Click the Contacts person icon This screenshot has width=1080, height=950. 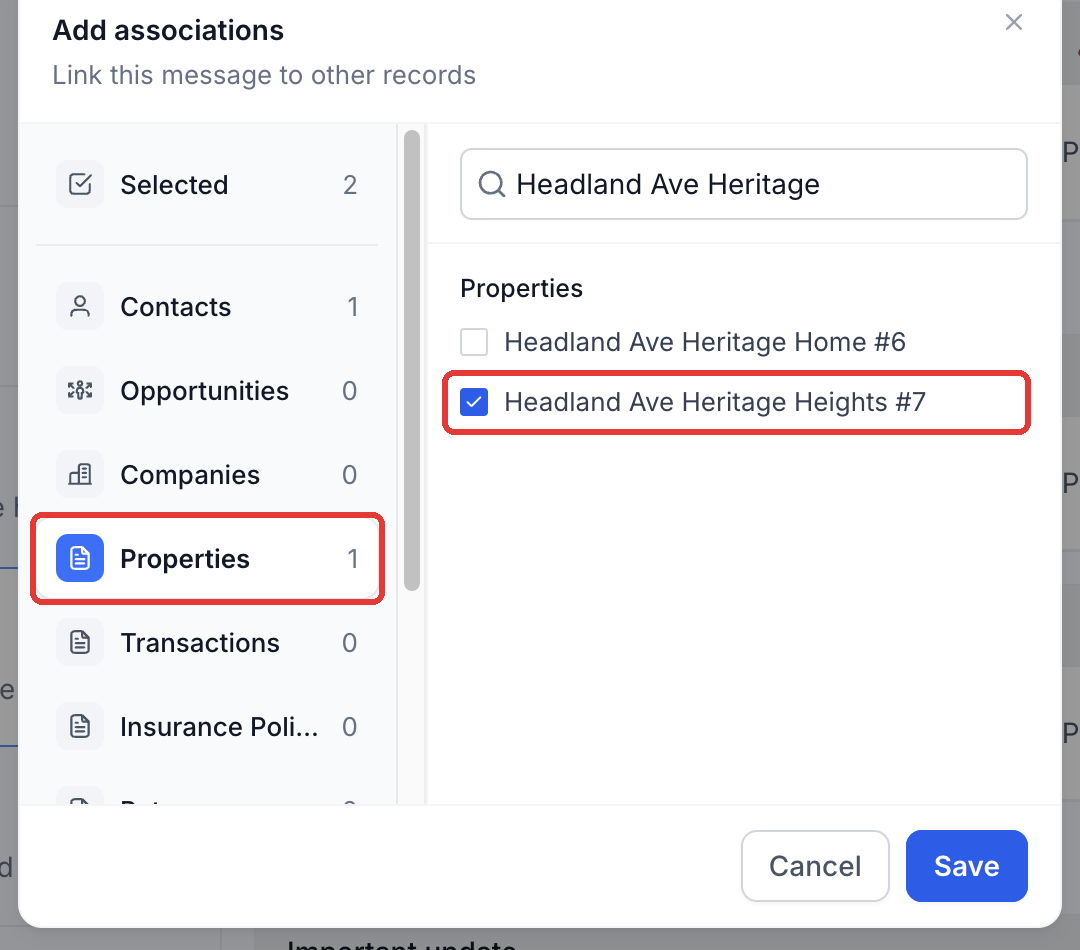(80, 306)
